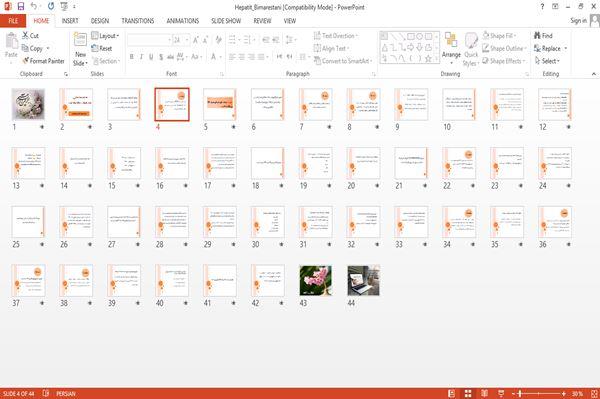
Task: Click the Save icon in quick access toolbar
Action: 21,7
